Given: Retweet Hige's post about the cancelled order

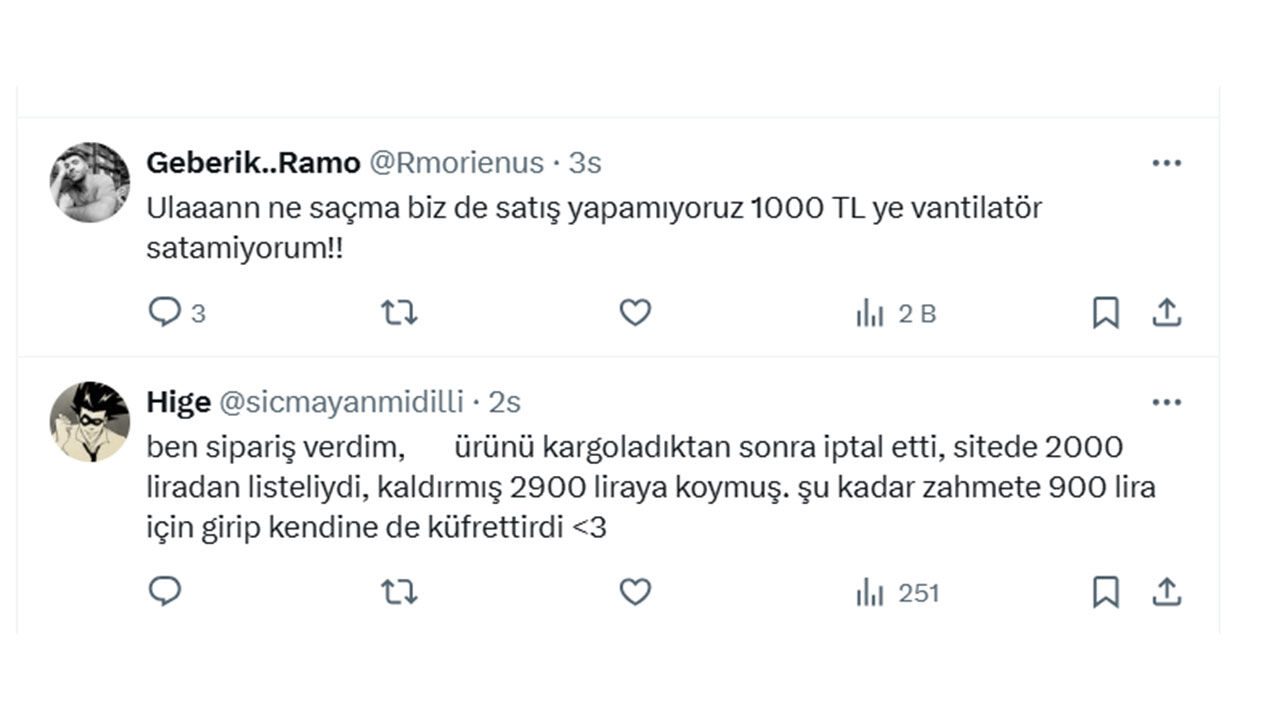Looking at the screenshot, I should (399, 593).
